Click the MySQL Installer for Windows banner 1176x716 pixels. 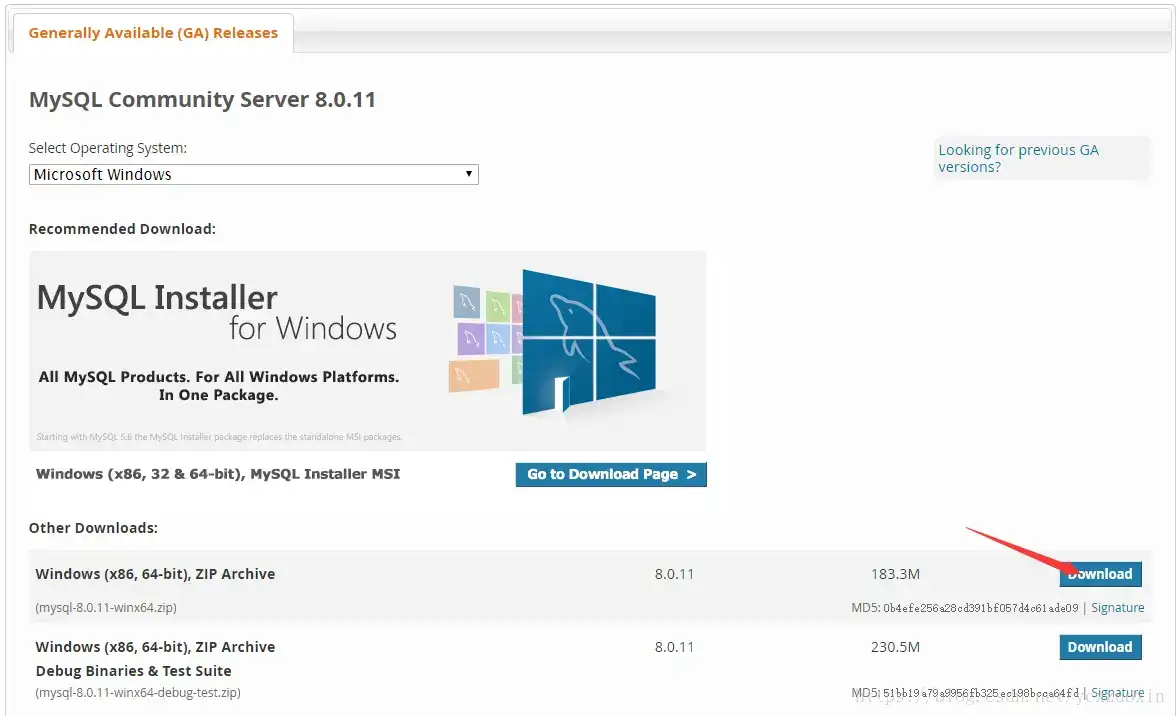point(368,350)
